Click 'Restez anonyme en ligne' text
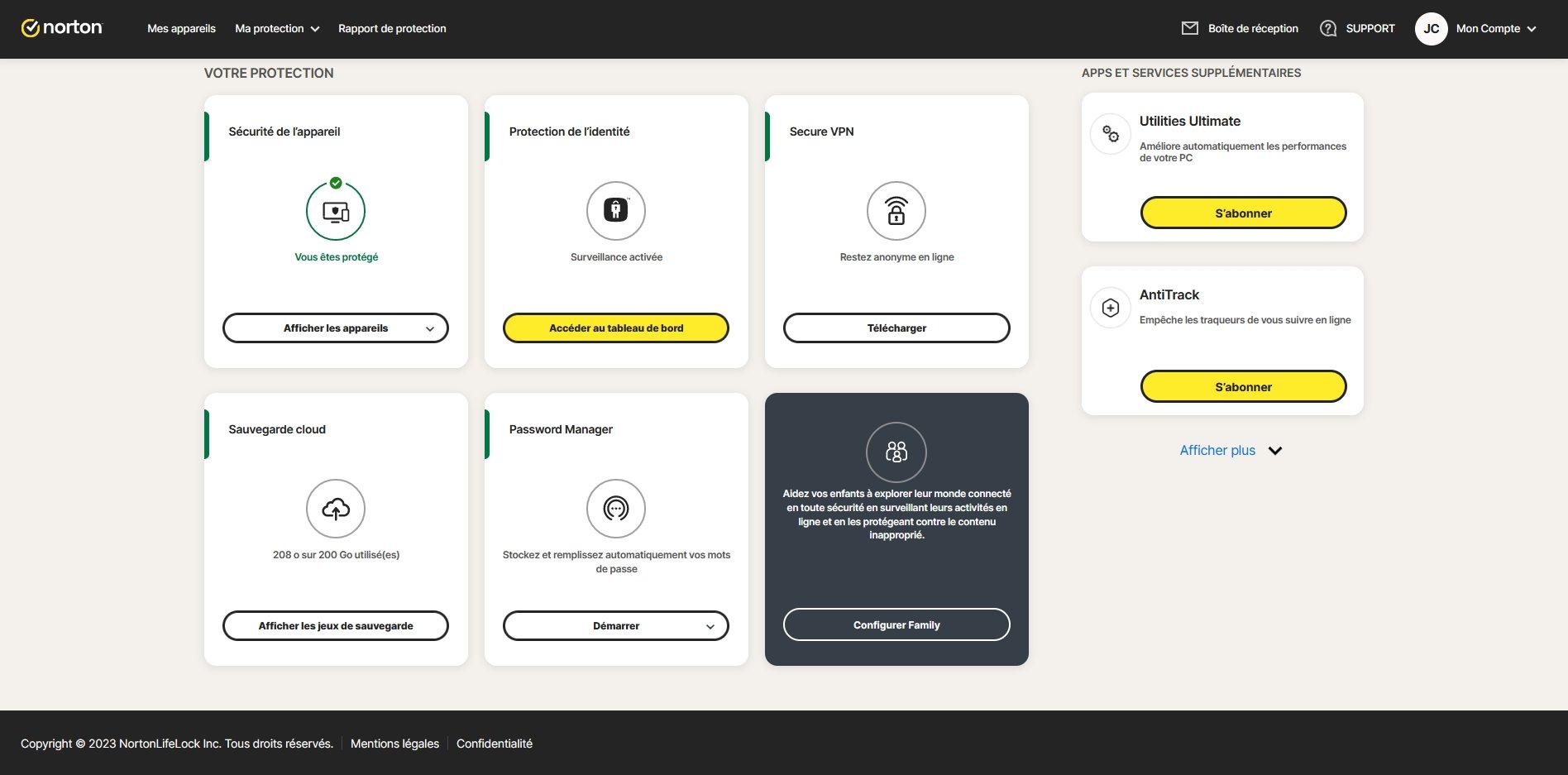The image size is (1568, 775). 896,257
